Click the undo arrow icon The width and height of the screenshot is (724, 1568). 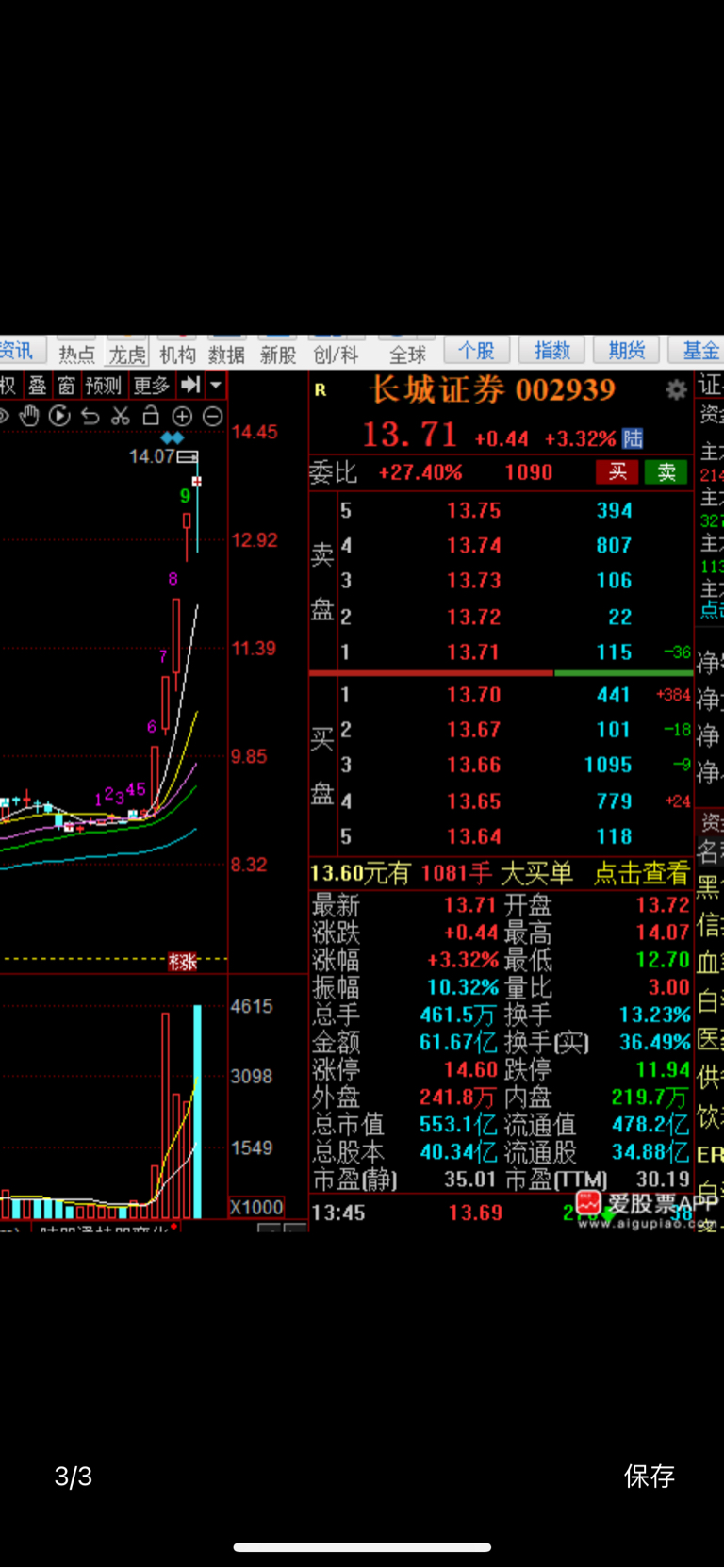(90, 416)
